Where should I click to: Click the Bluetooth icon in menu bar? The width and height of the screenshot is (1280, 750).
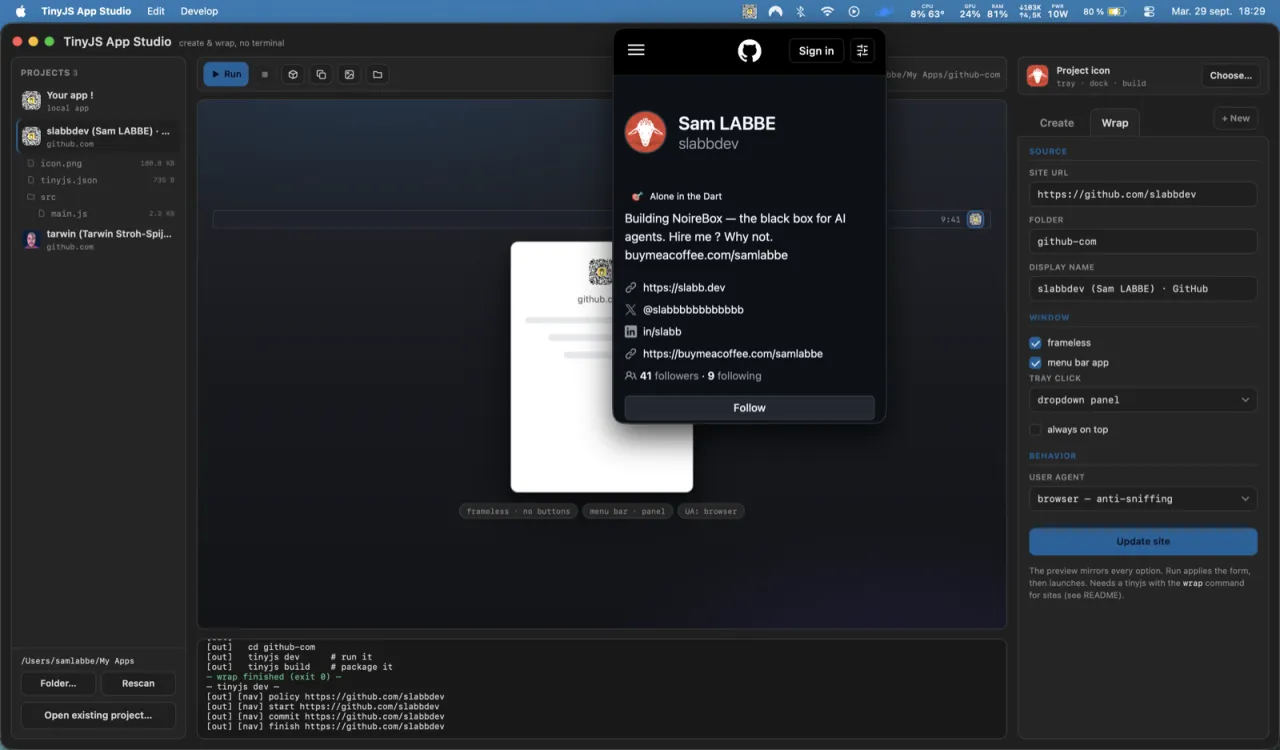(x=800, y=11)
